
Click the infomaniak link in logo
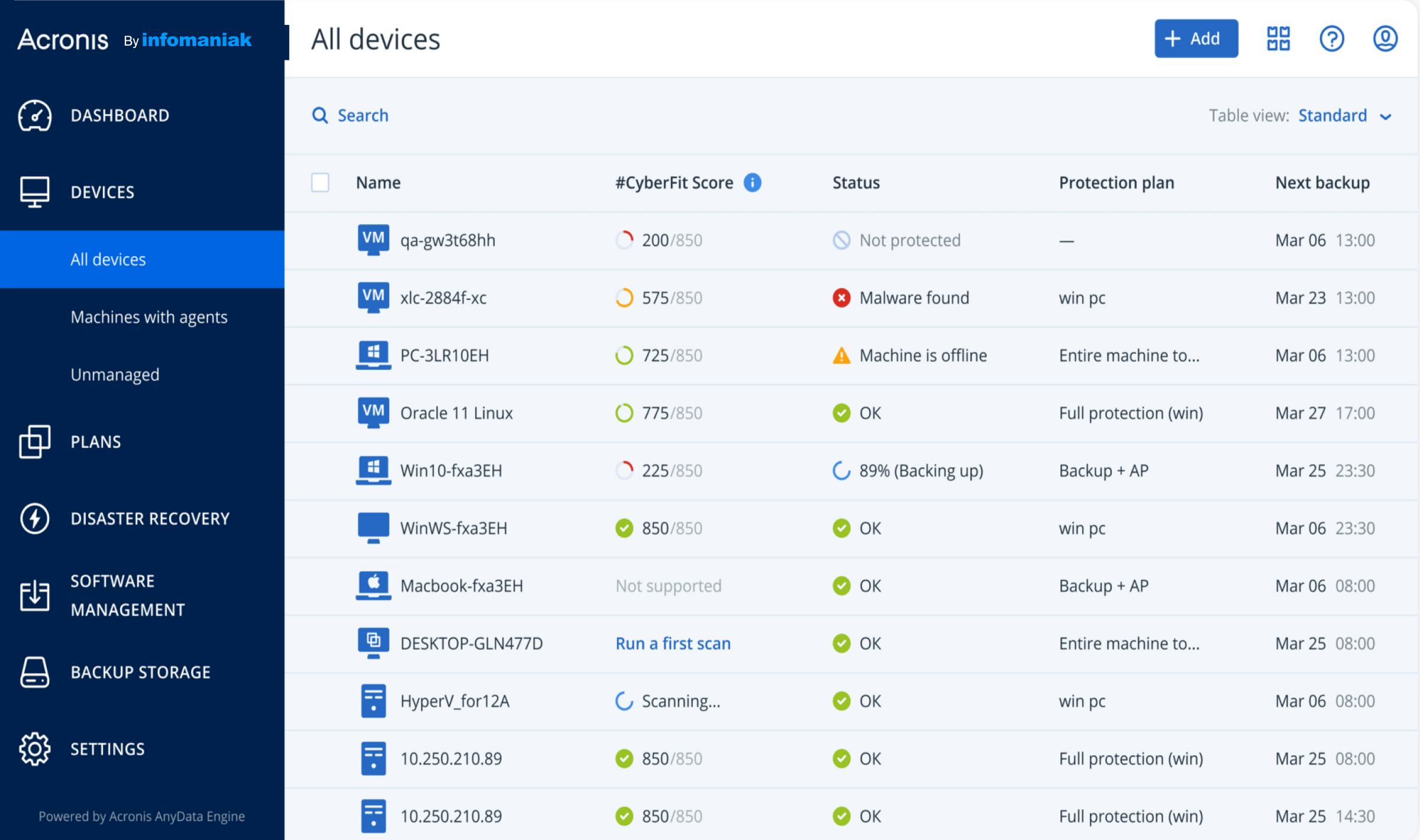(x=197, y=40)
